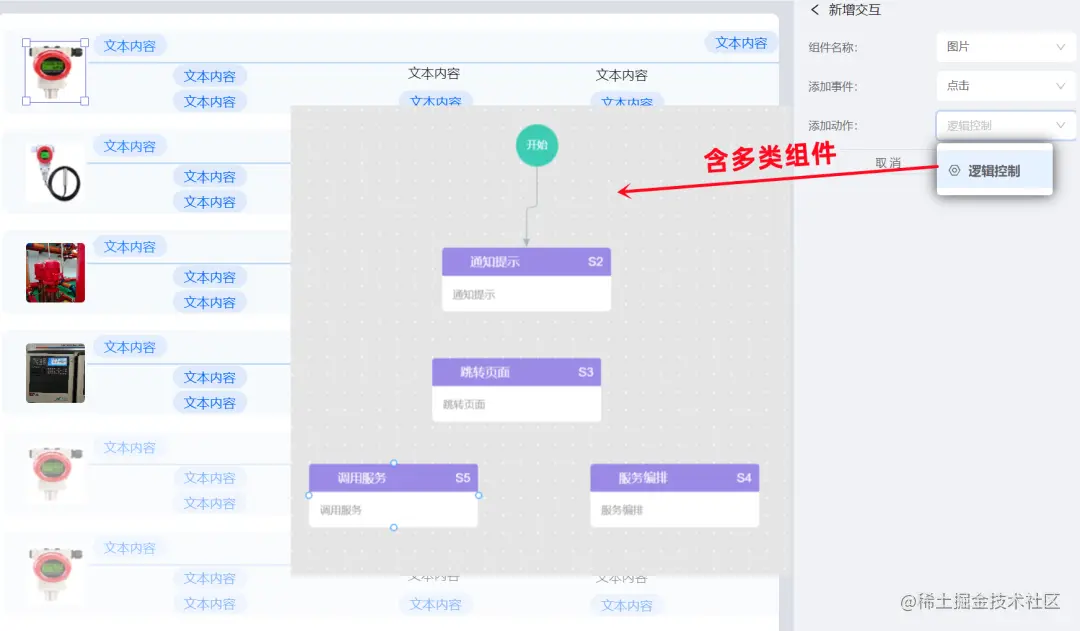
Task: Open the 组件名称 dropdown showing 图片
Action: point(1004,47)
